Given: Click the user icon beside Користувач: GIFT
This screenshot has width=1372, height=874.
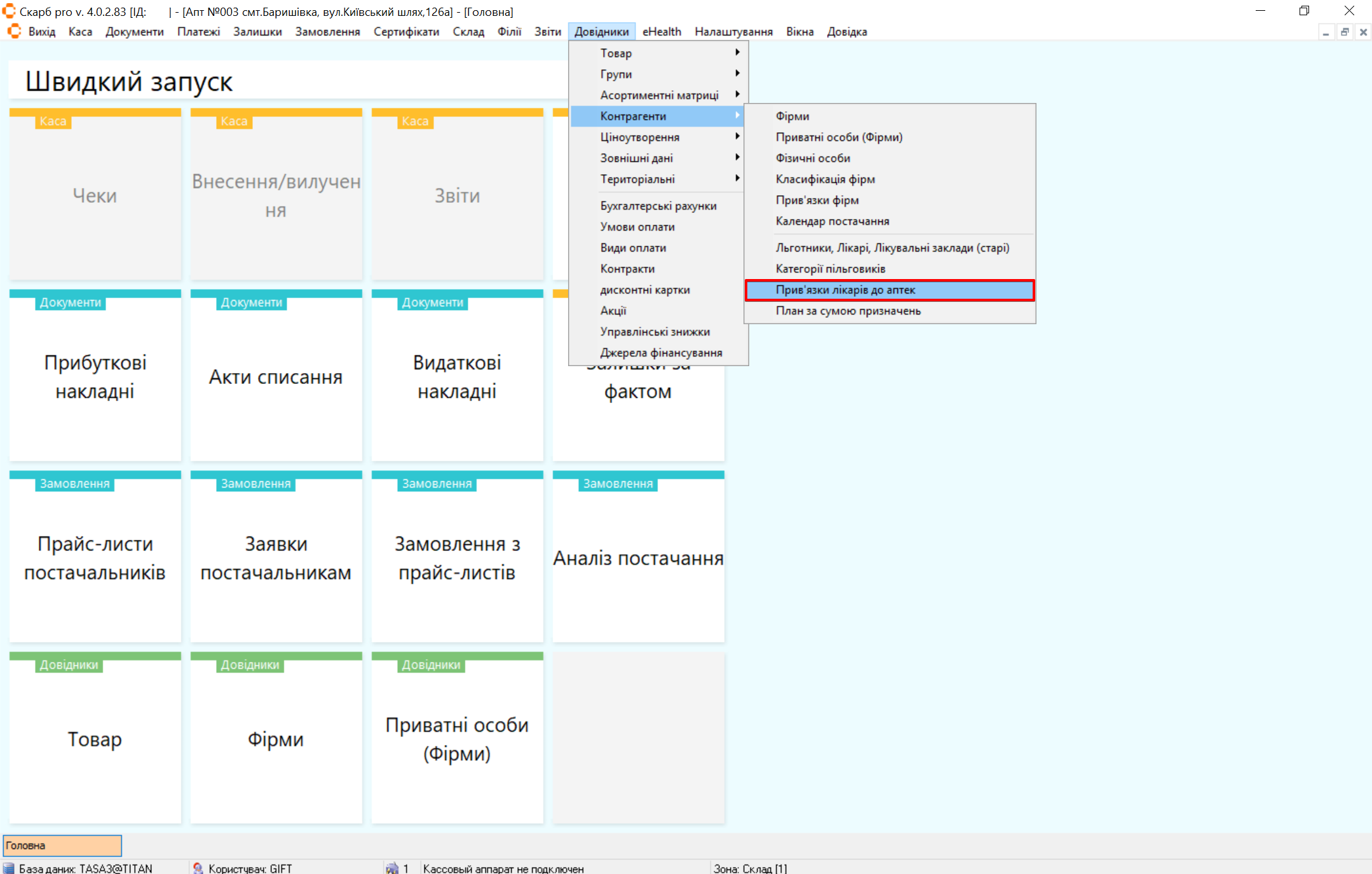Looking at the screenshot, I should point(198,868).
